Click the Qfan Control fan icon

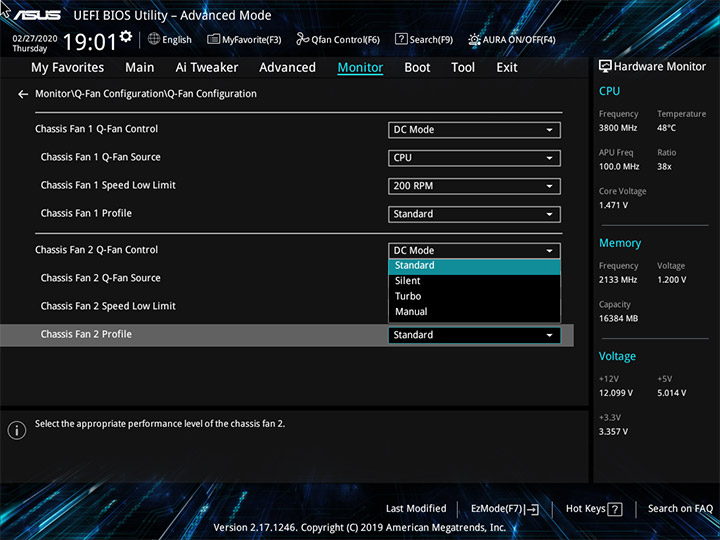point(303,39)
